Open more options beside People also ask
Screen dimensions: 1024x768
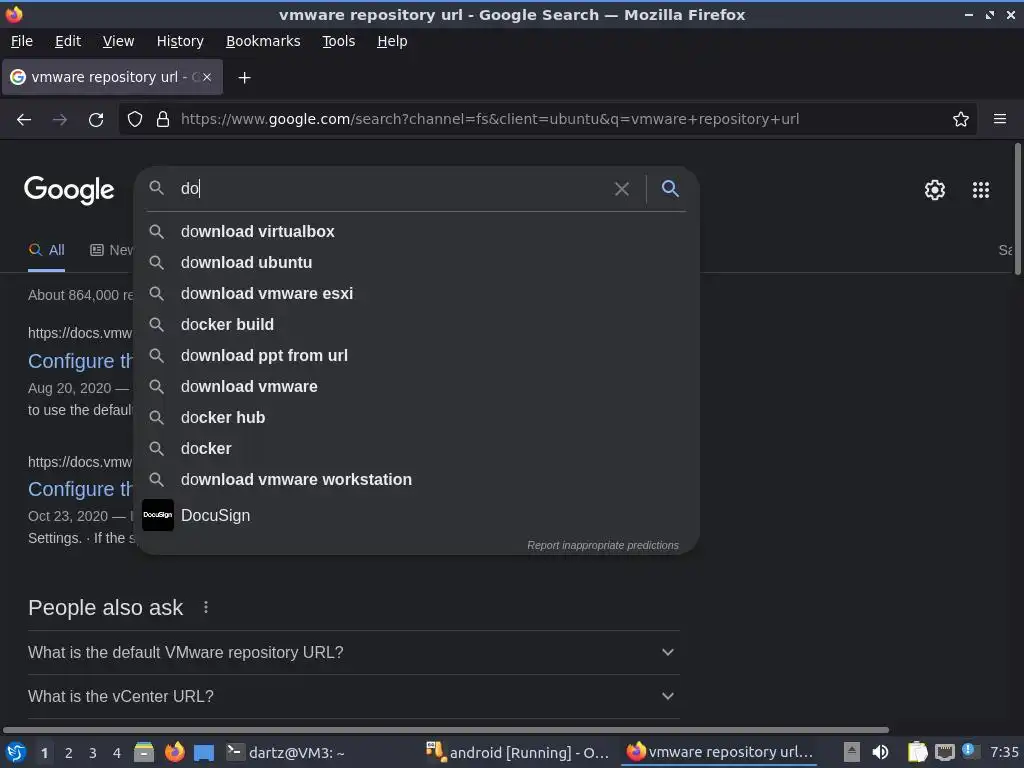(x=206, y=607)
